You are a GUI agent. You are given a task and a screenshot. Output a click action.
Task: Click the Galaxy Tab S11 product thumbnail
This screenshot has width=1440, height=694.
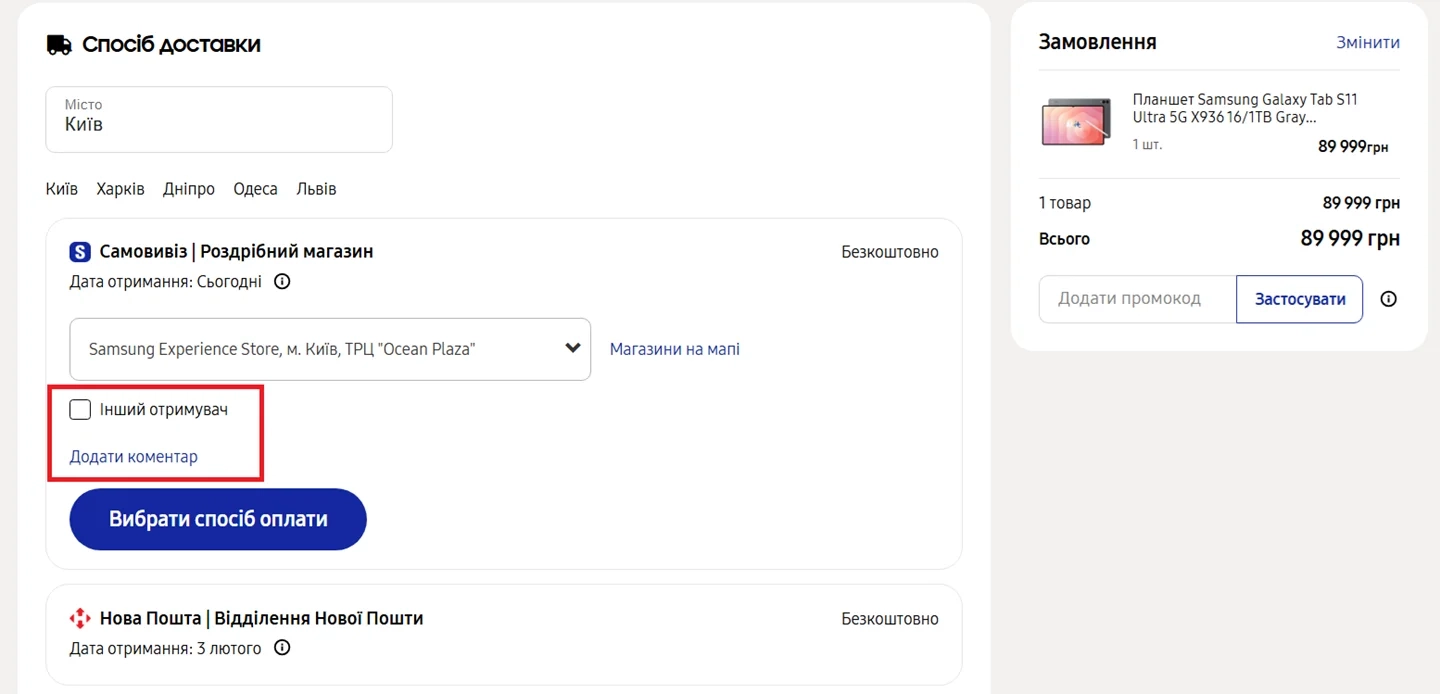tap(1076, 122)
